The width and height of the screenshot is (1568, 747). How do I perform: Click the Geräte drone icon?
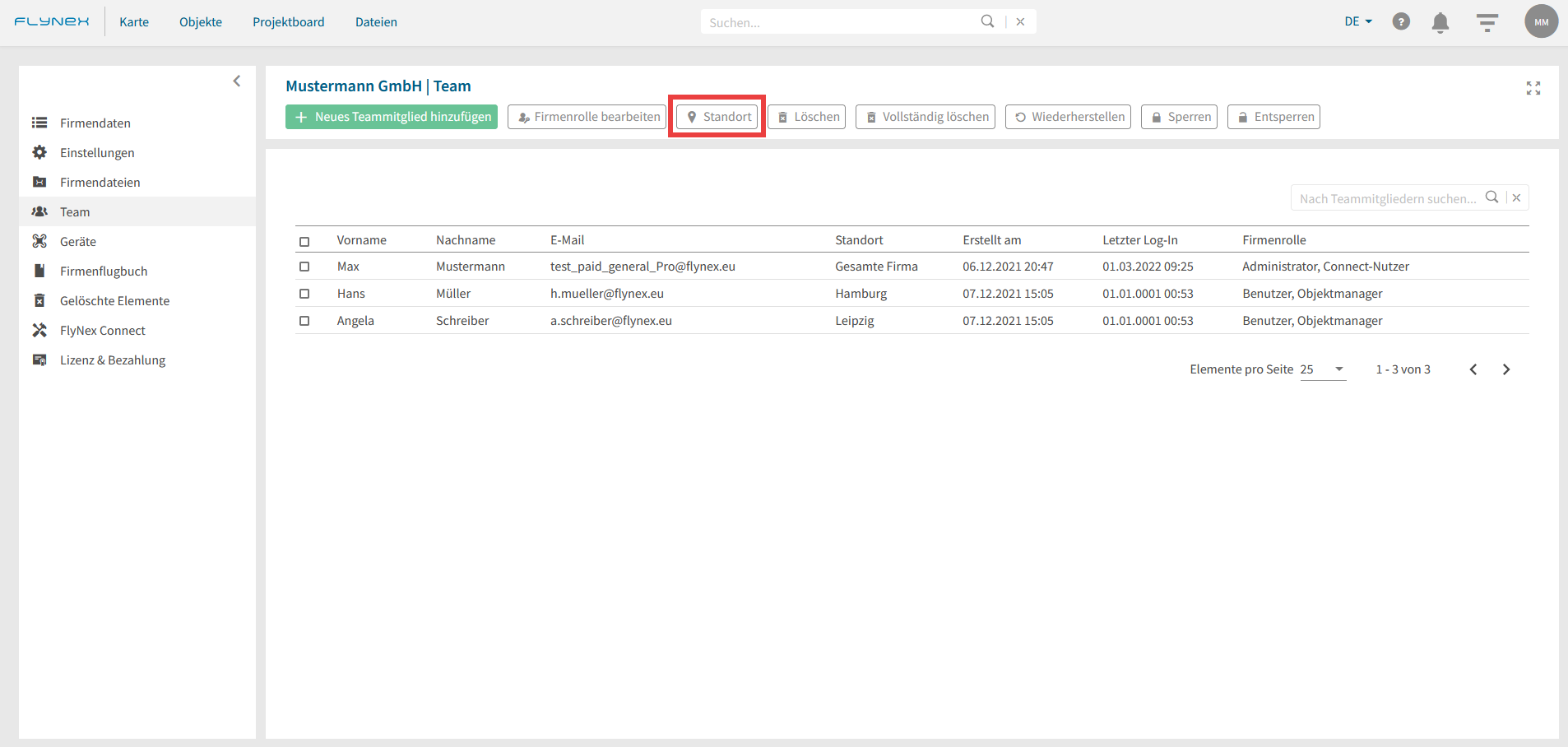(39, 241)
